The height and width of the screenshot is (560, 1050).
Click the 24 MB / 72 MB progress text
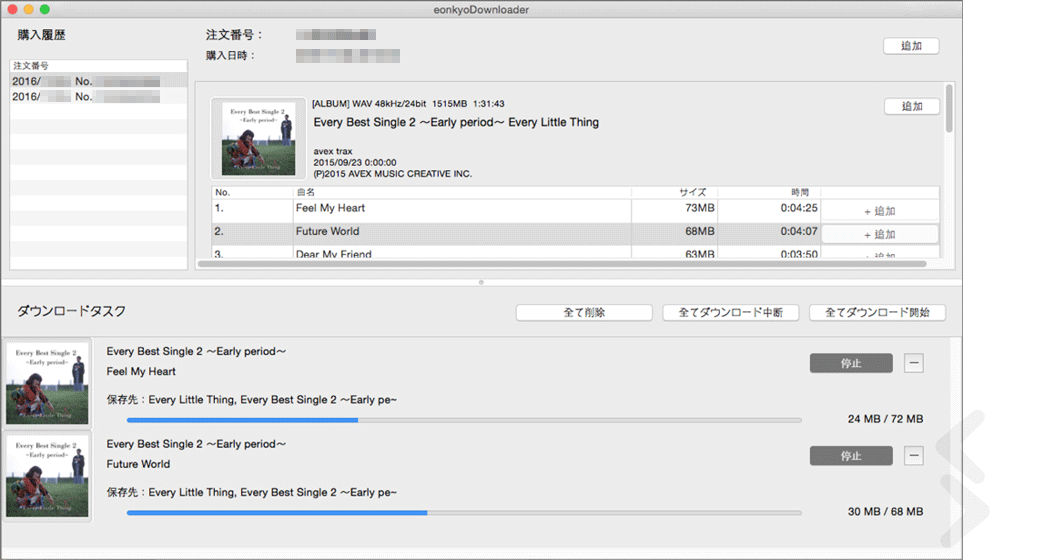coord(885,419)
